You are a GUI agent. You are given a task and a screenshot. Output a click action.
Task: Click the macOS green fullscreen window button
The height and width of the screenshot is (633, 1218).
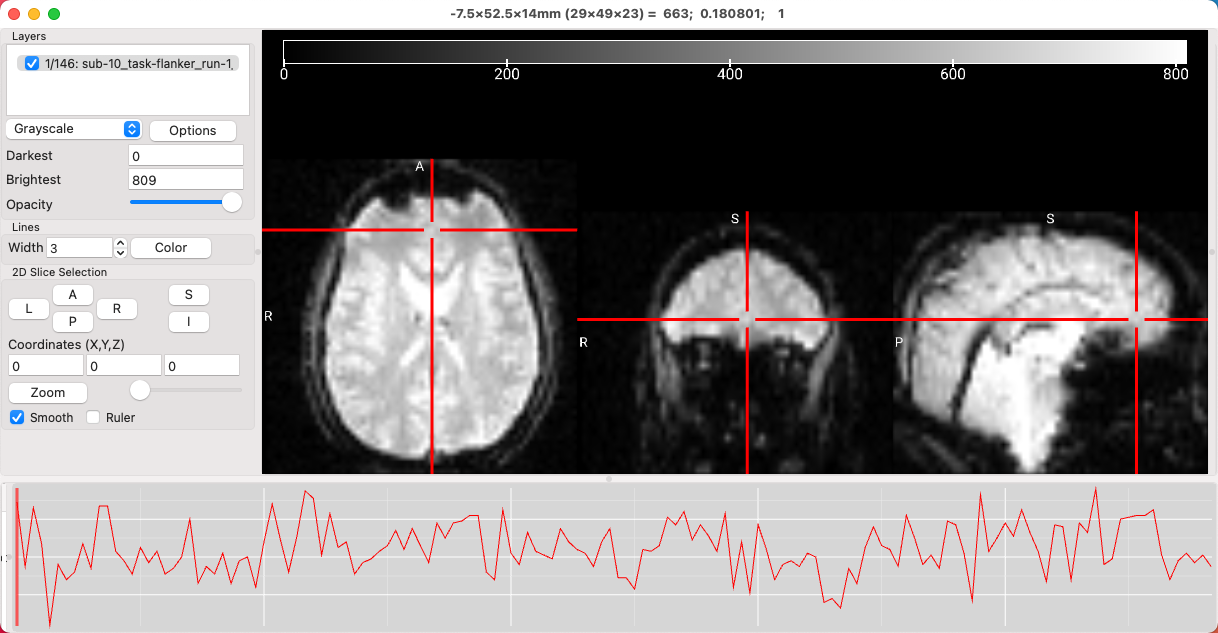point(54,14)
